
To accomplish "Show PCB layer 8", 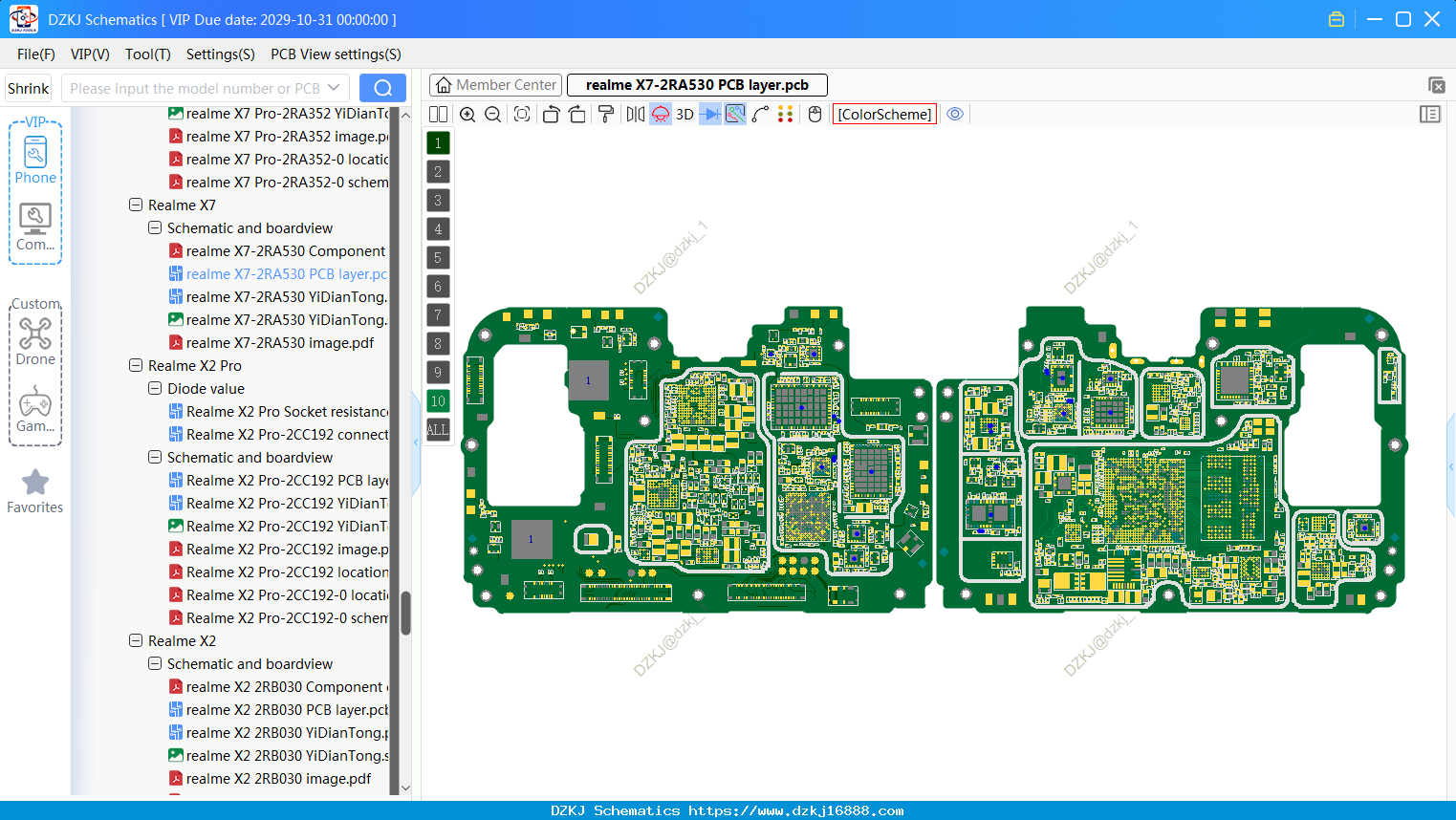I will (x=438, y=344).
